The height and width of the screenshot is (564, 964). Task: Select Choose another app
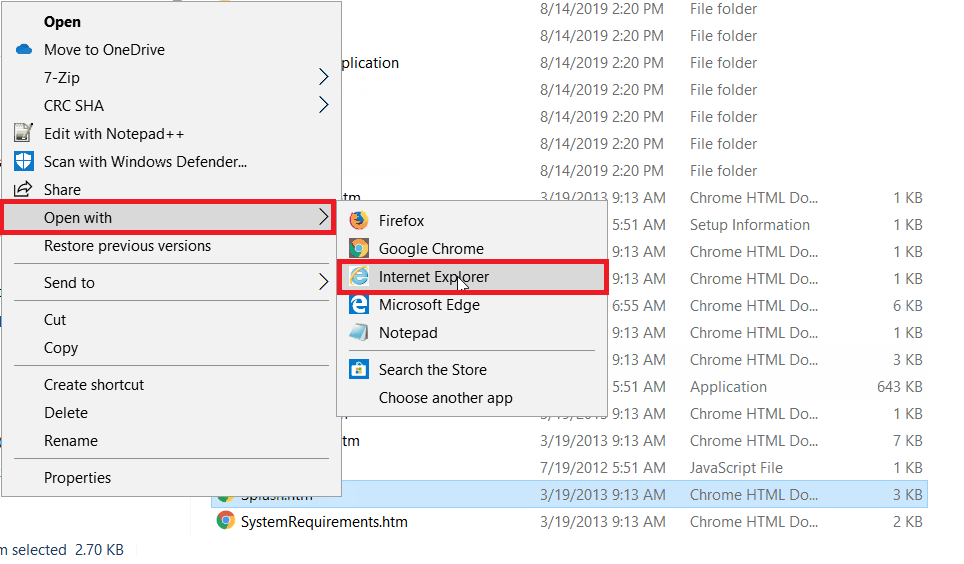coord(445,398)
